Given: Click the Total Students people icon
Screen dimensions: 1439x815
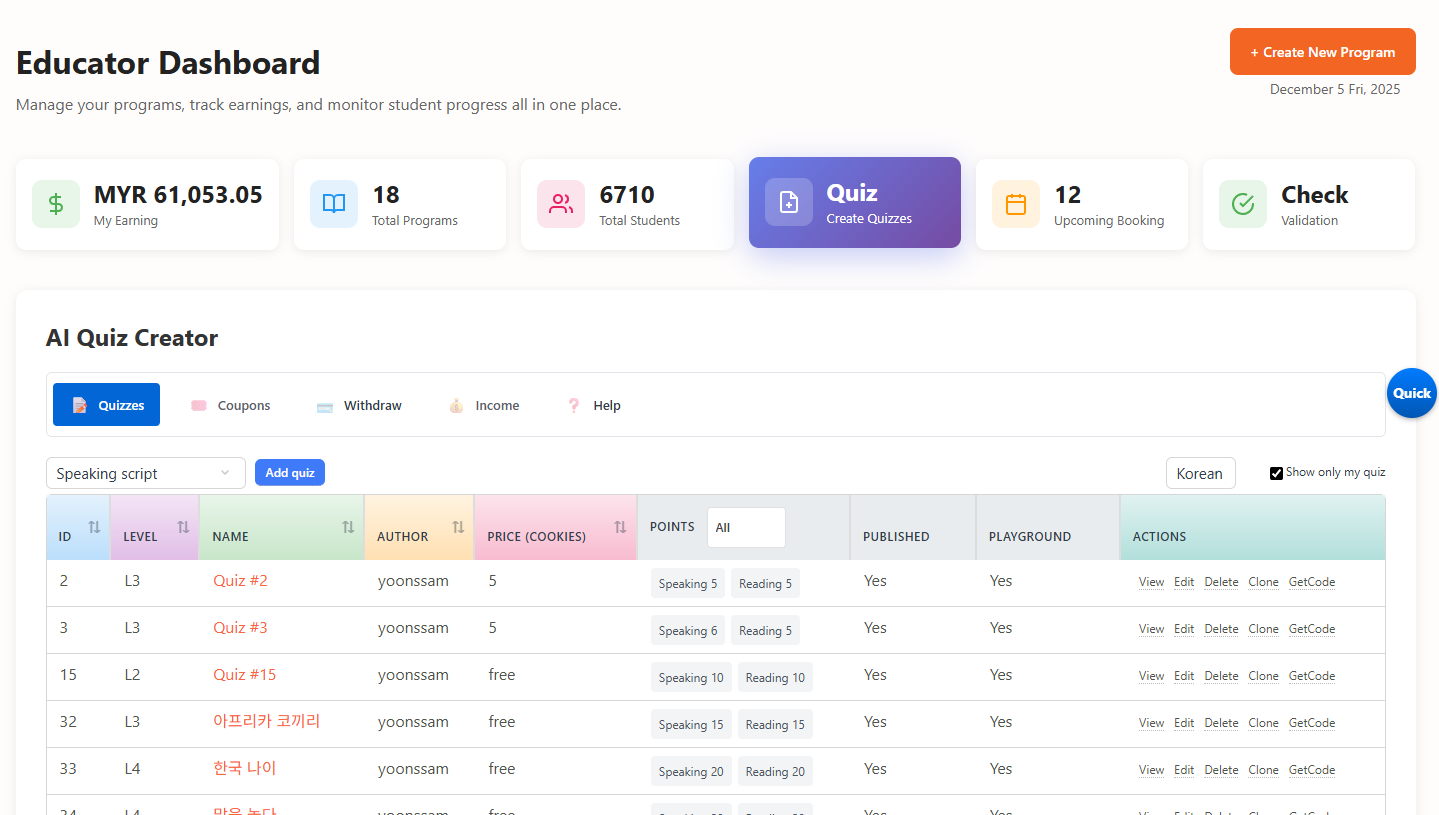Looking at the screenshot, I should pos(560,203).
